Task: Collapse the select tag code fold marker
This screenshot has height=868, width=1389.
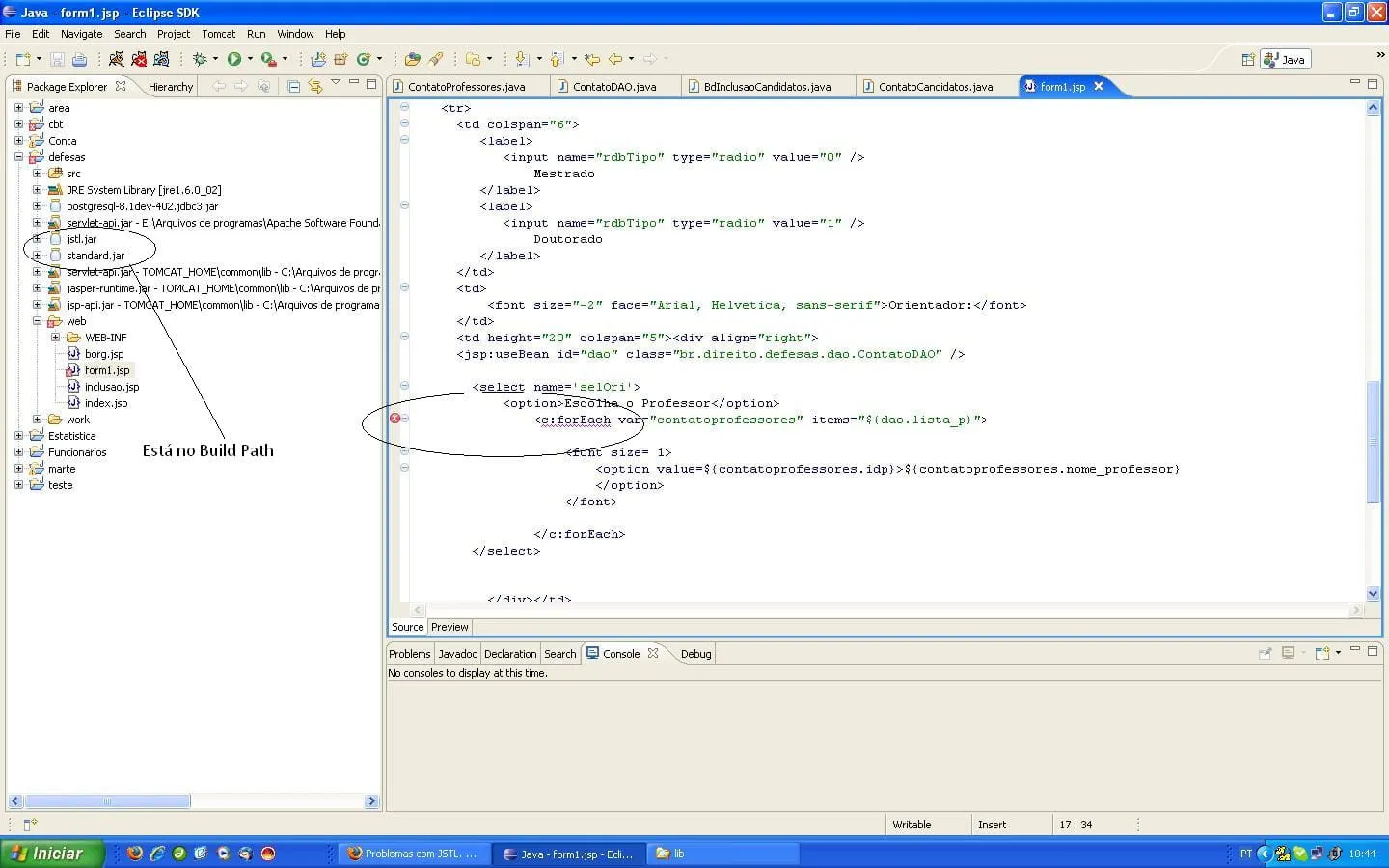Action: click(404, 386)
